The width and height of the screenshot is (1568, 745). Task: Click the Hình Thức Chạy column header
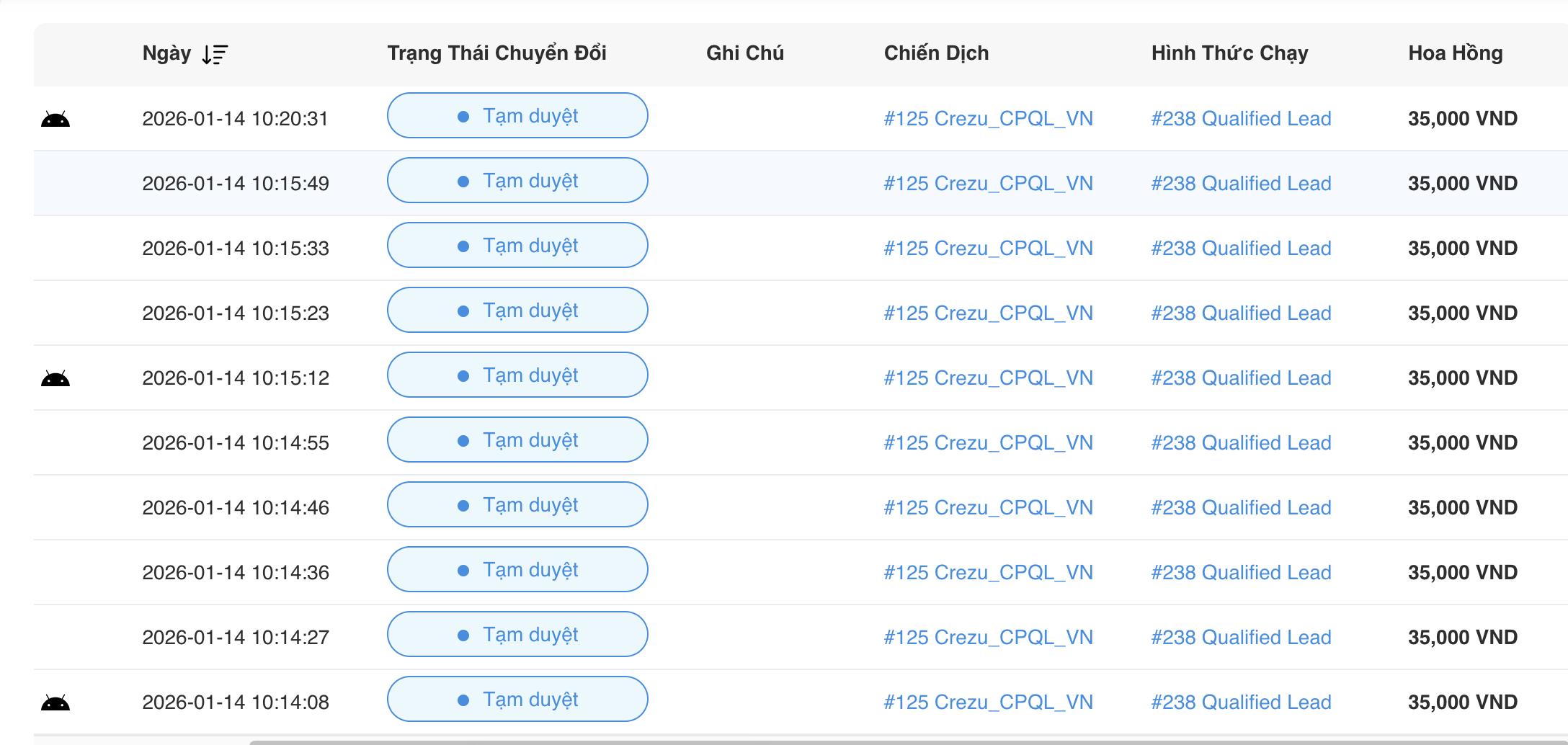[1229, 53]
